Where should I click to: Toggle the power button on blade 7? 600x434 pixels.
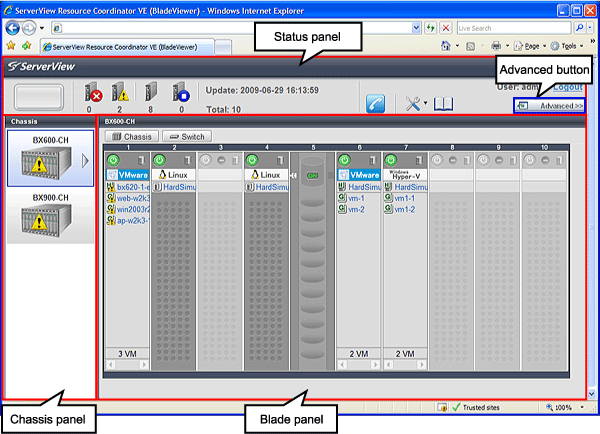(x=391, y=160)
